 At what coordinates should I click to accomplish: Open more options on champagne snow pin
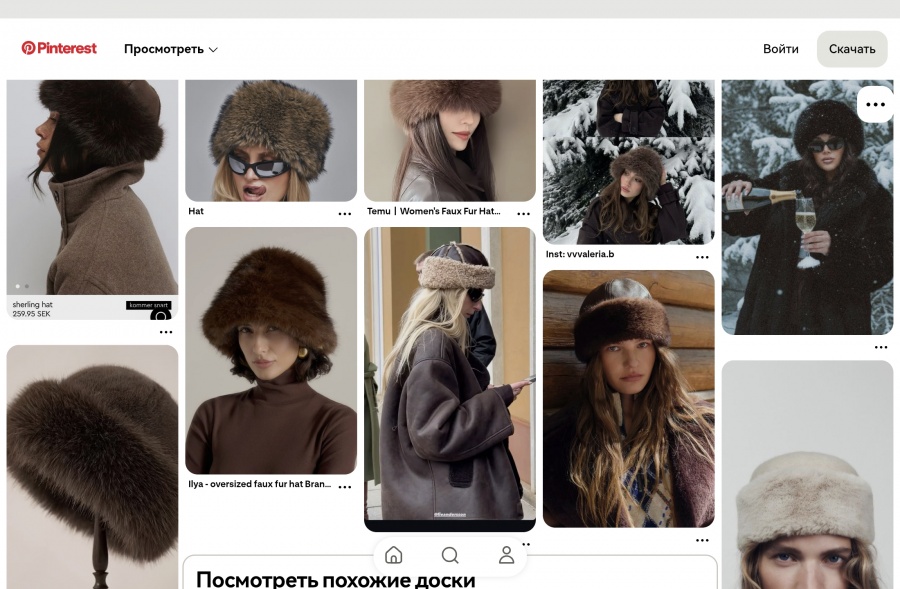point(875,105)
